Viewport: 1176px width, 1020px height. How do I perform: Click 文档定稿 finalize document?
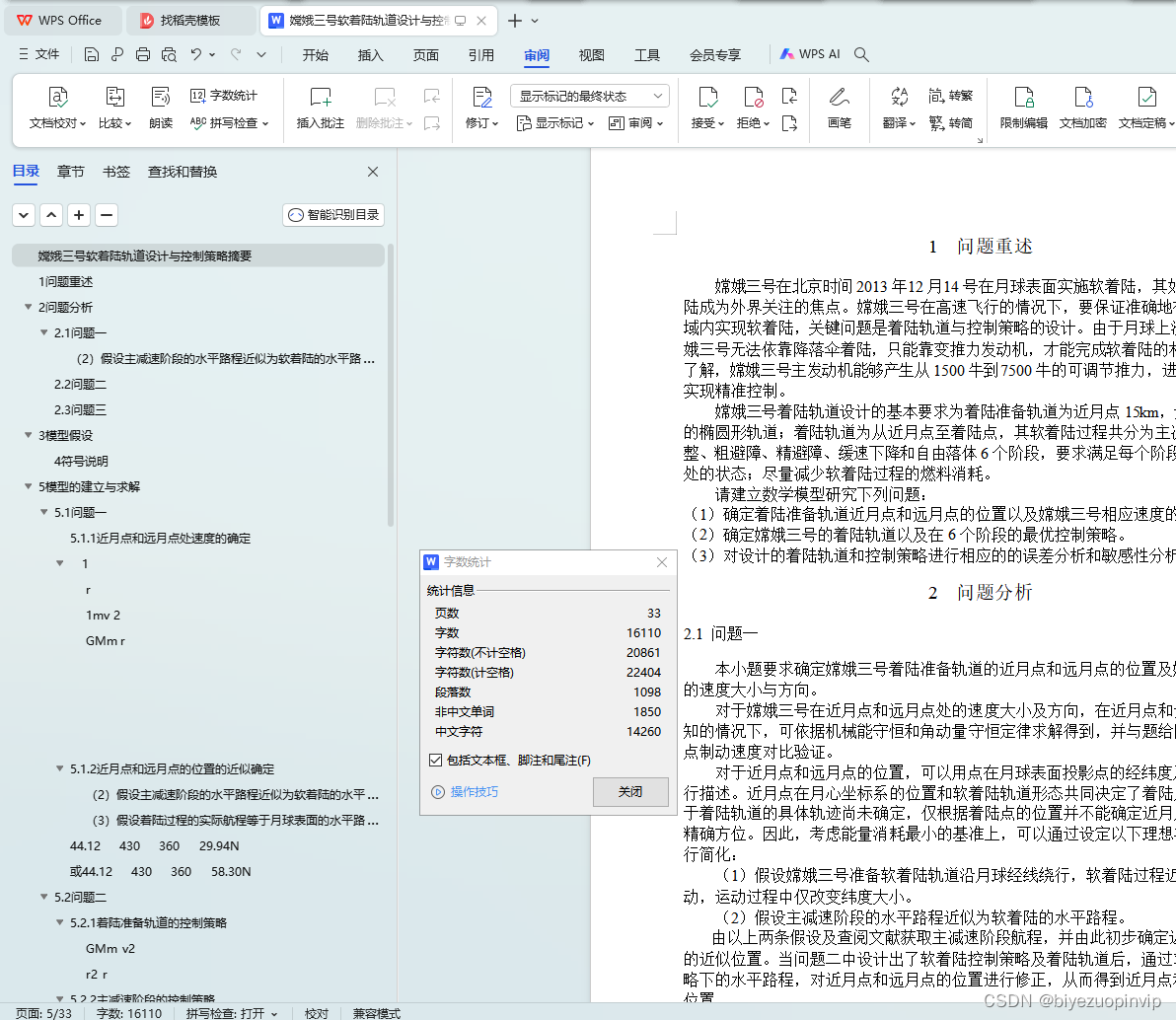click(x=1145, y=108)
